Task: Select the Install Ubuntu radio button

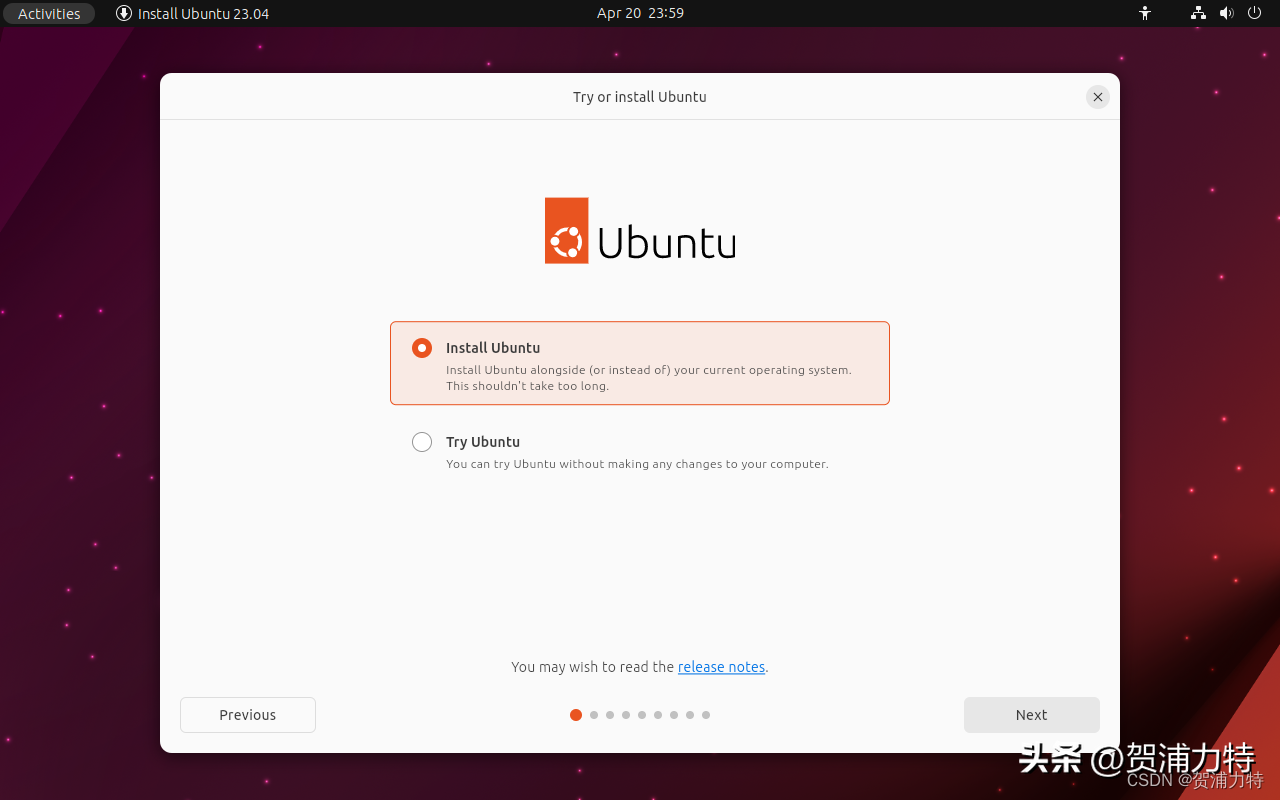Action: tap(422, 348)
